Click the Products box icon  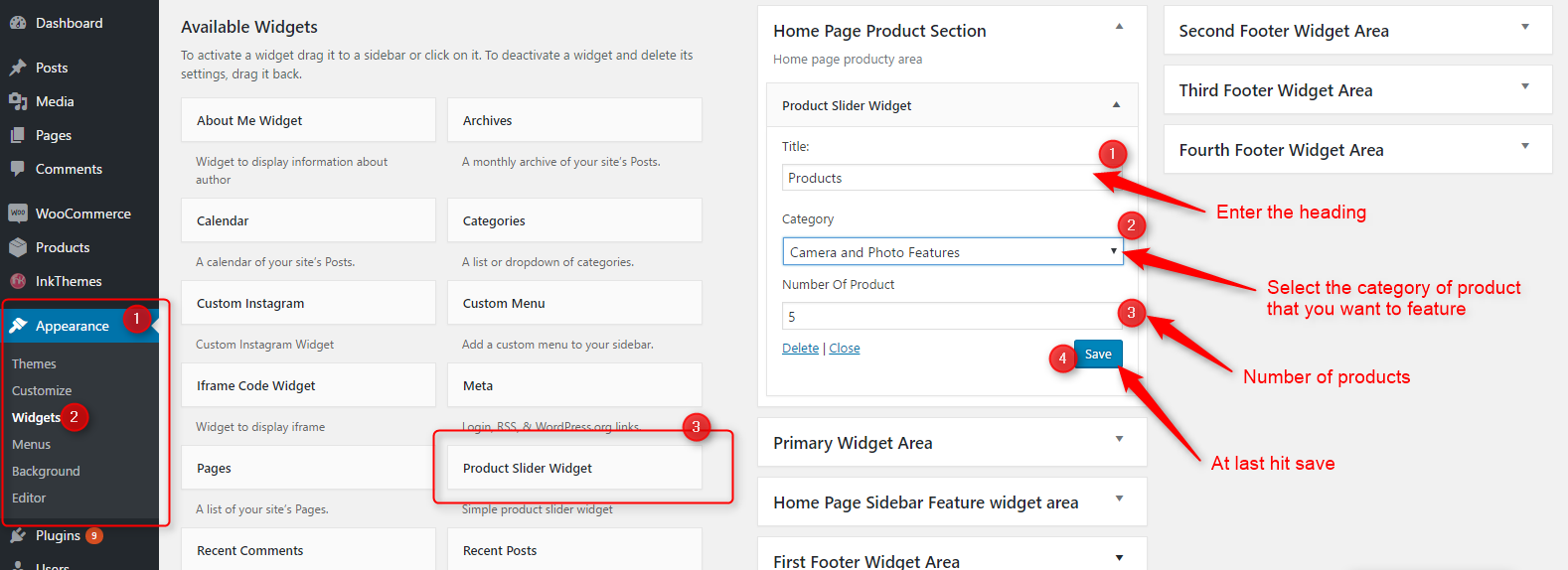tap(17, 247)
